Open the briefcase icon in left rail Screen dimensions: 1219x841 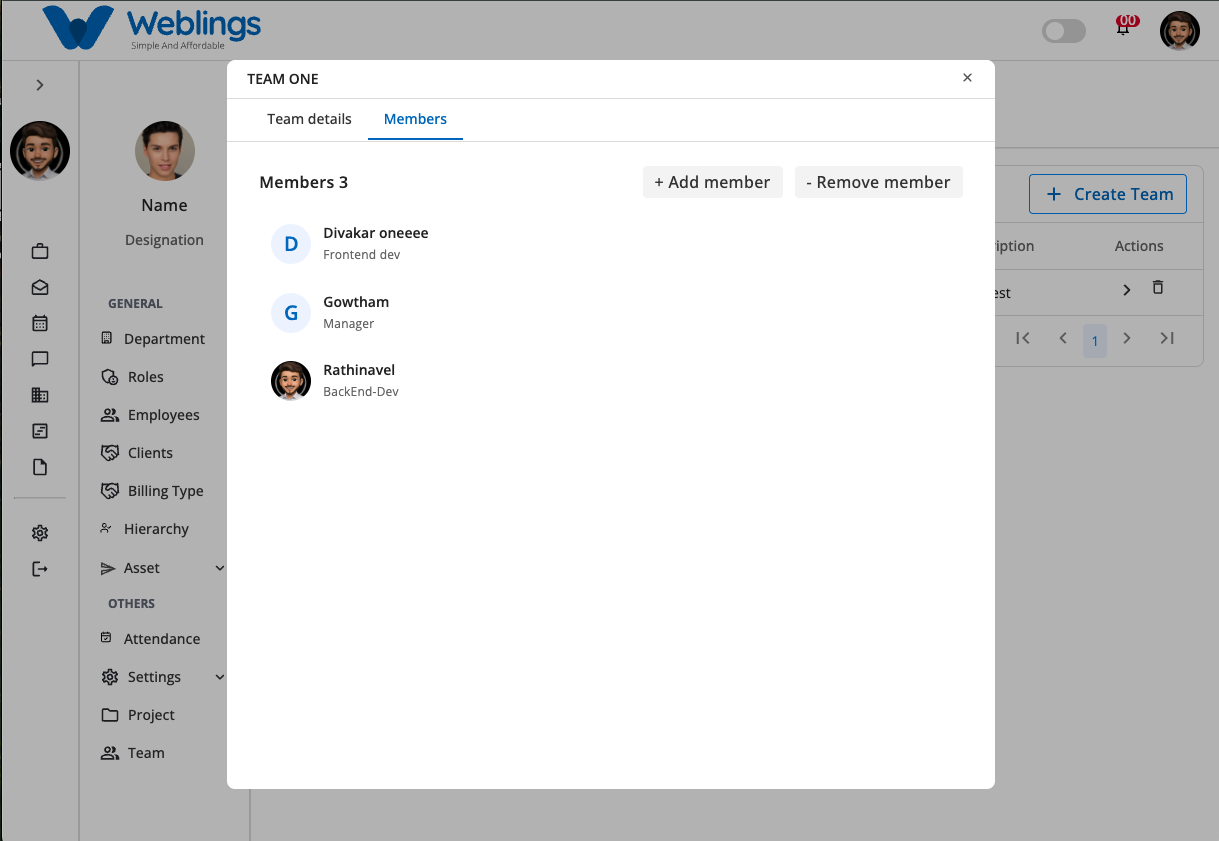pyautogui.click(x=40, y=251)
